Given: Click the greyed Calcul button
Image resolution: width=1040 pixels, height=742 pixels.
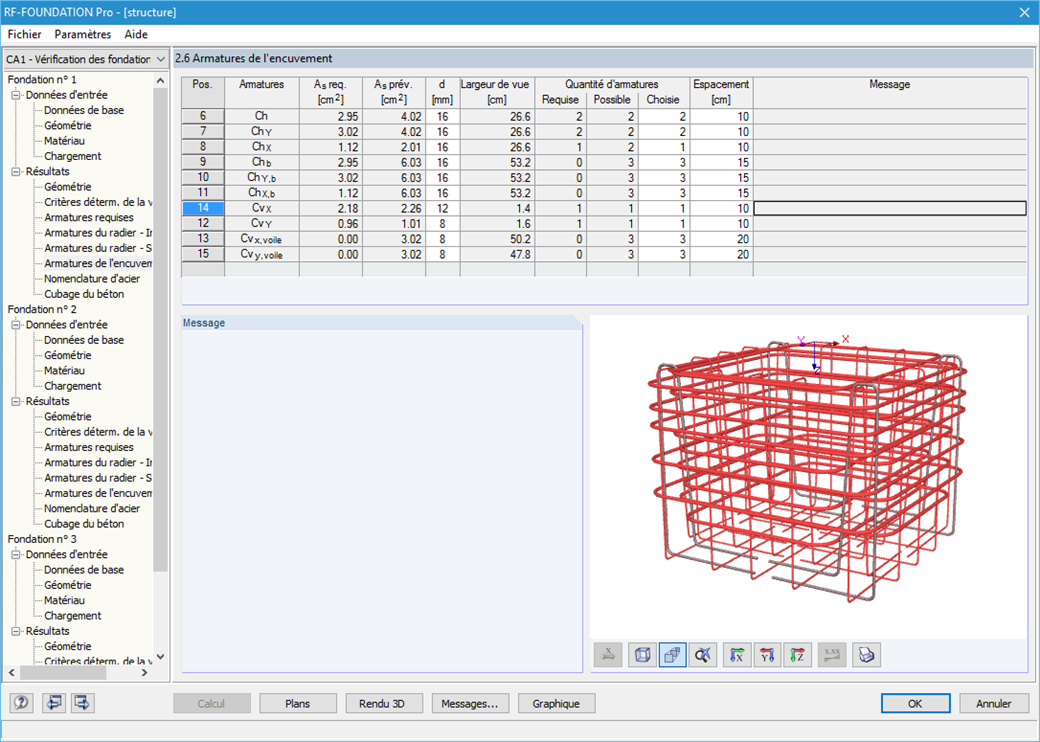Looking at the screenshot, I should click(212, 704).
